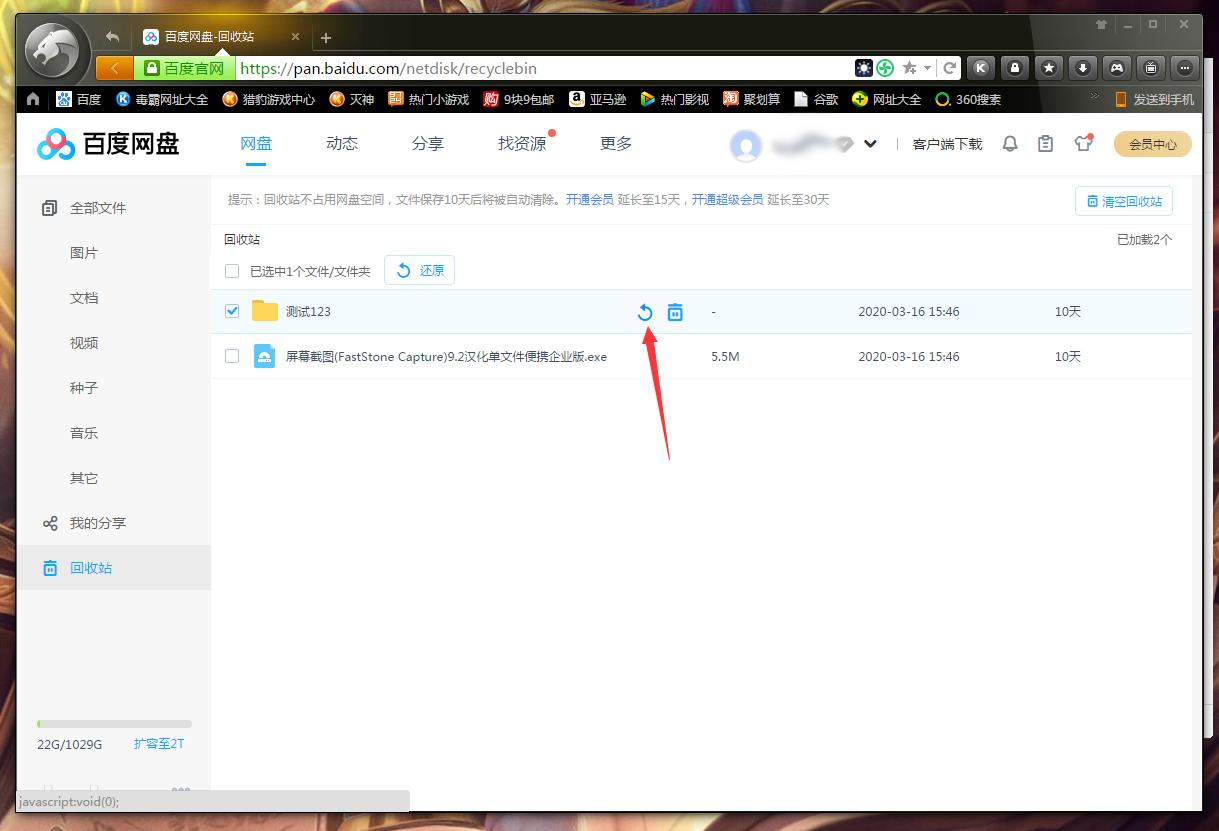Open the task list clipboard icon
The image size is (1219, 831).
(x=1045, y=143)
